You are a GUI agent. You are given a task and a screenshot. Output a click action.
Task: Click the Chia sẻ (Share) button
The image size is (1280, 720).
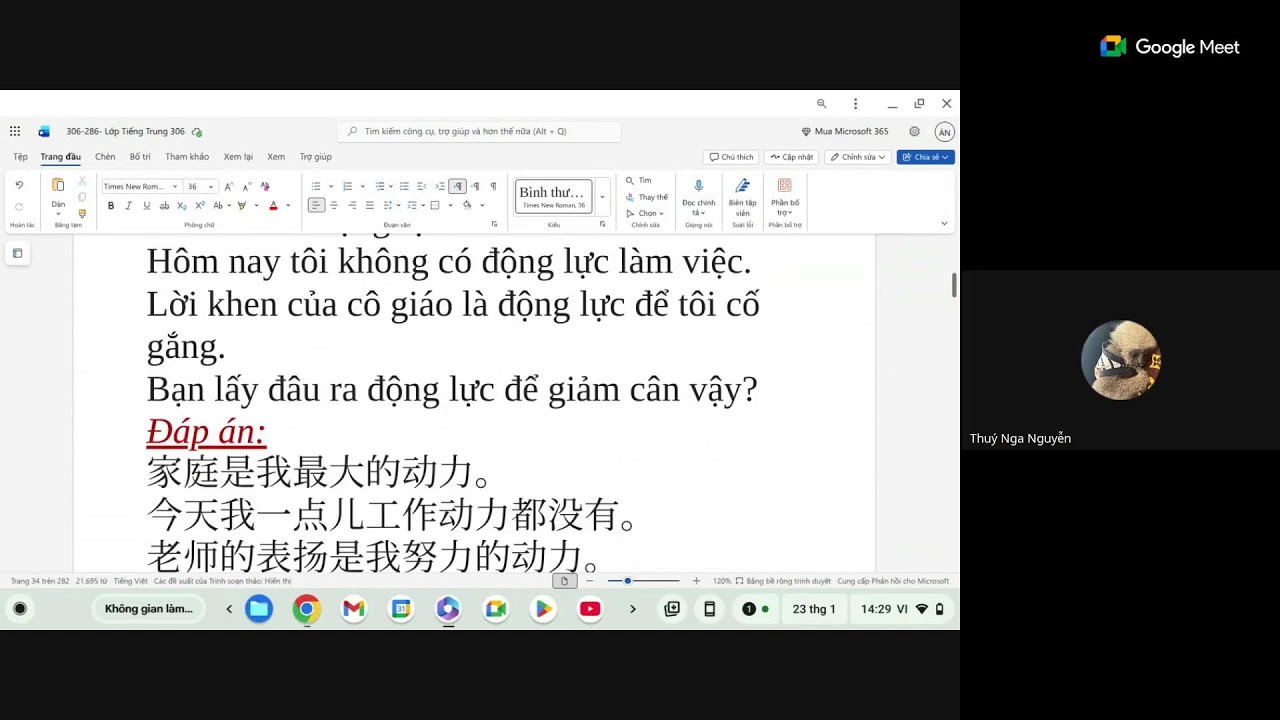point(926,157)
